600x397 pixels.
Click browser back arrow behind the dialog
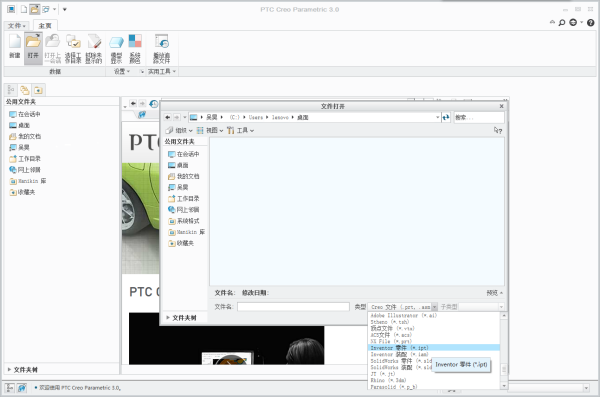(x=133, y=103)
